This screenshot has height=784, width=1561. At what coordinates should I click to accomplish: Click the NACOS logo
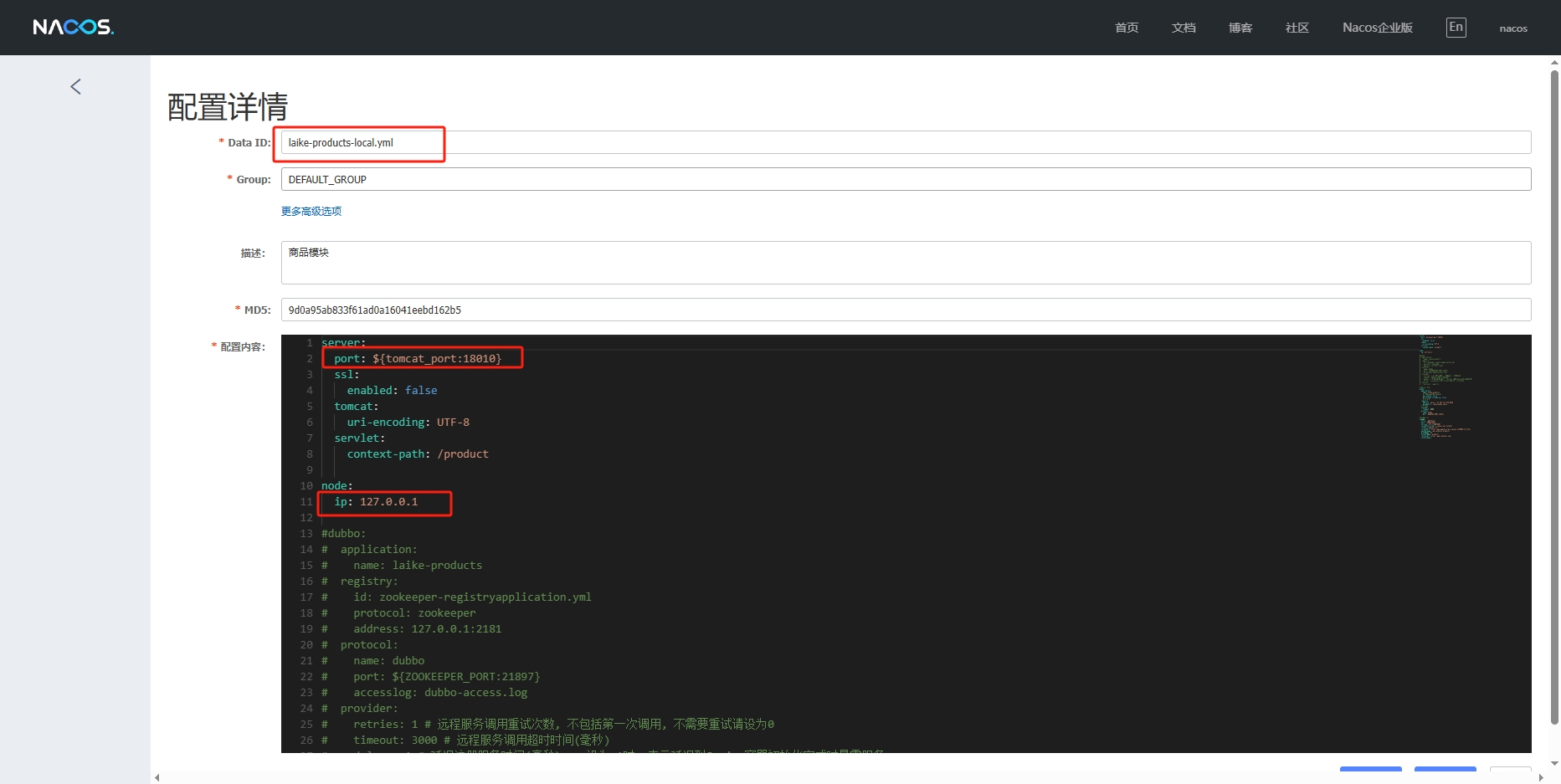pos(73,28)
